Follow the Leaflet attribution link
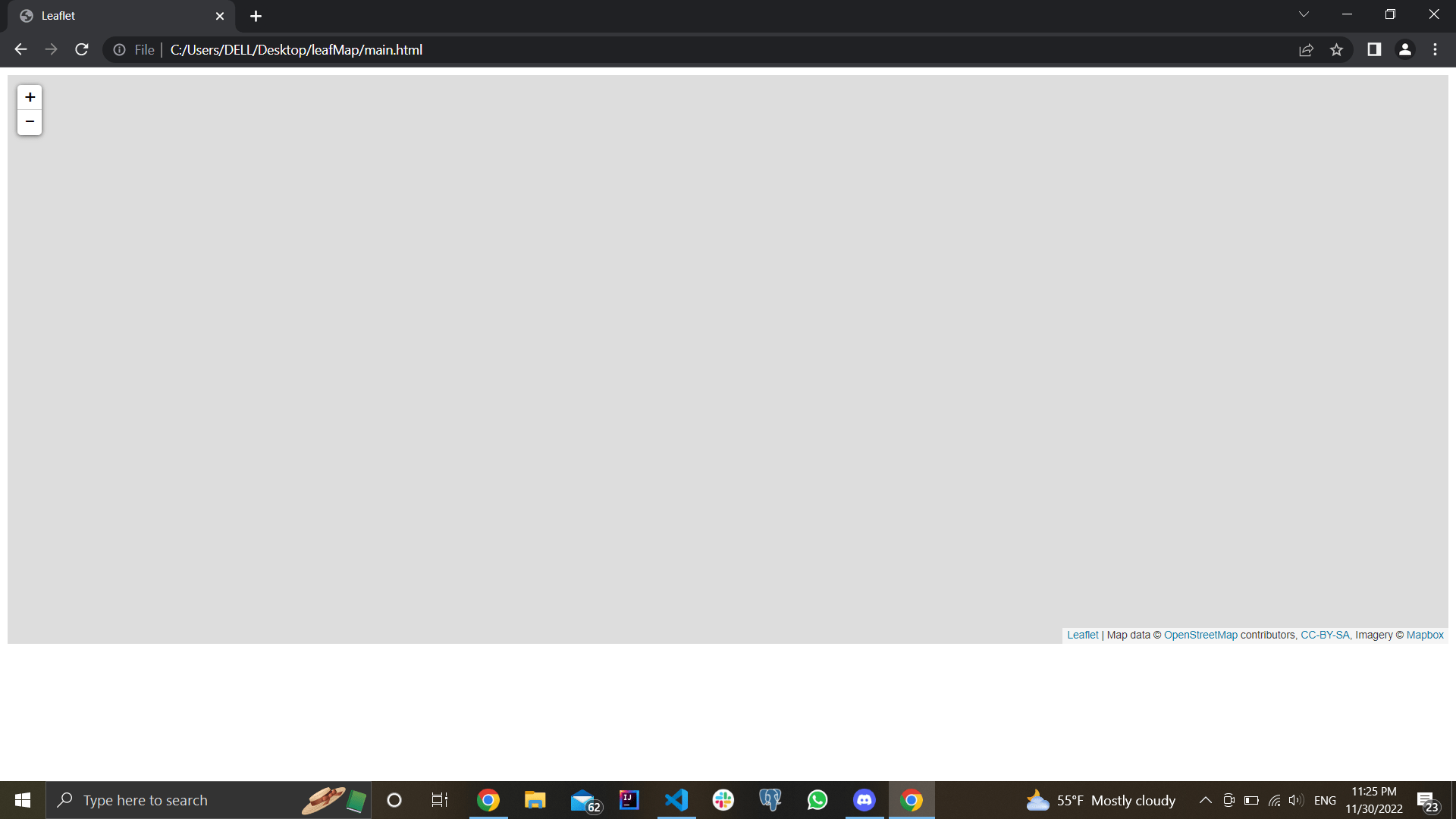Image resolution: width=1456 pixels, height=819 pixels. coord(1082,635)
